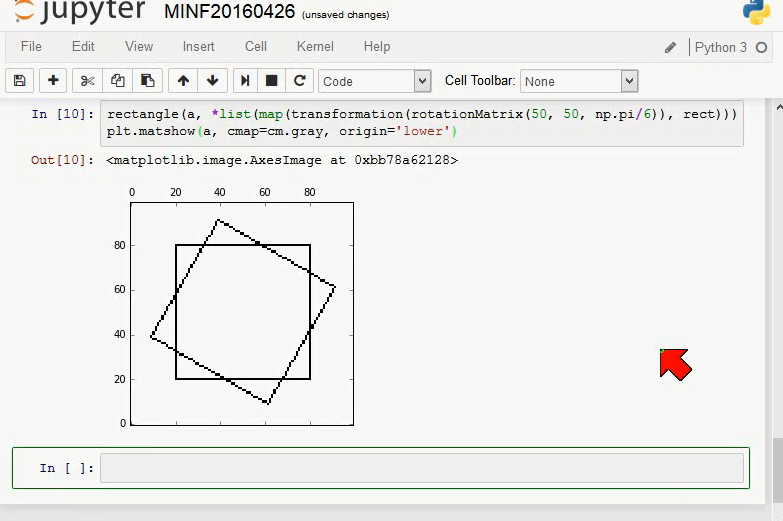Click into the empty input cell
The image size is (783, 521).
tap(422, 468)
